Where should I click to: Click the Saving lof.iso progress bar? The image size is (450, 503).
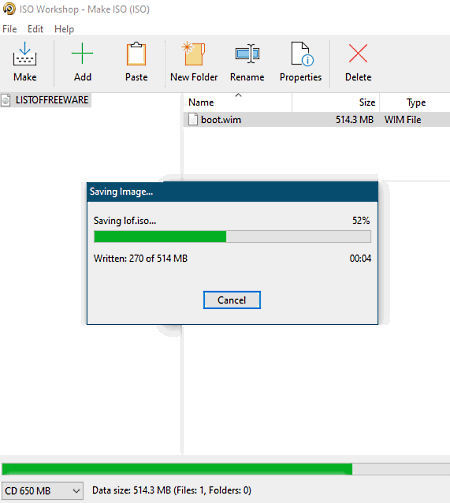coord(232,237)
